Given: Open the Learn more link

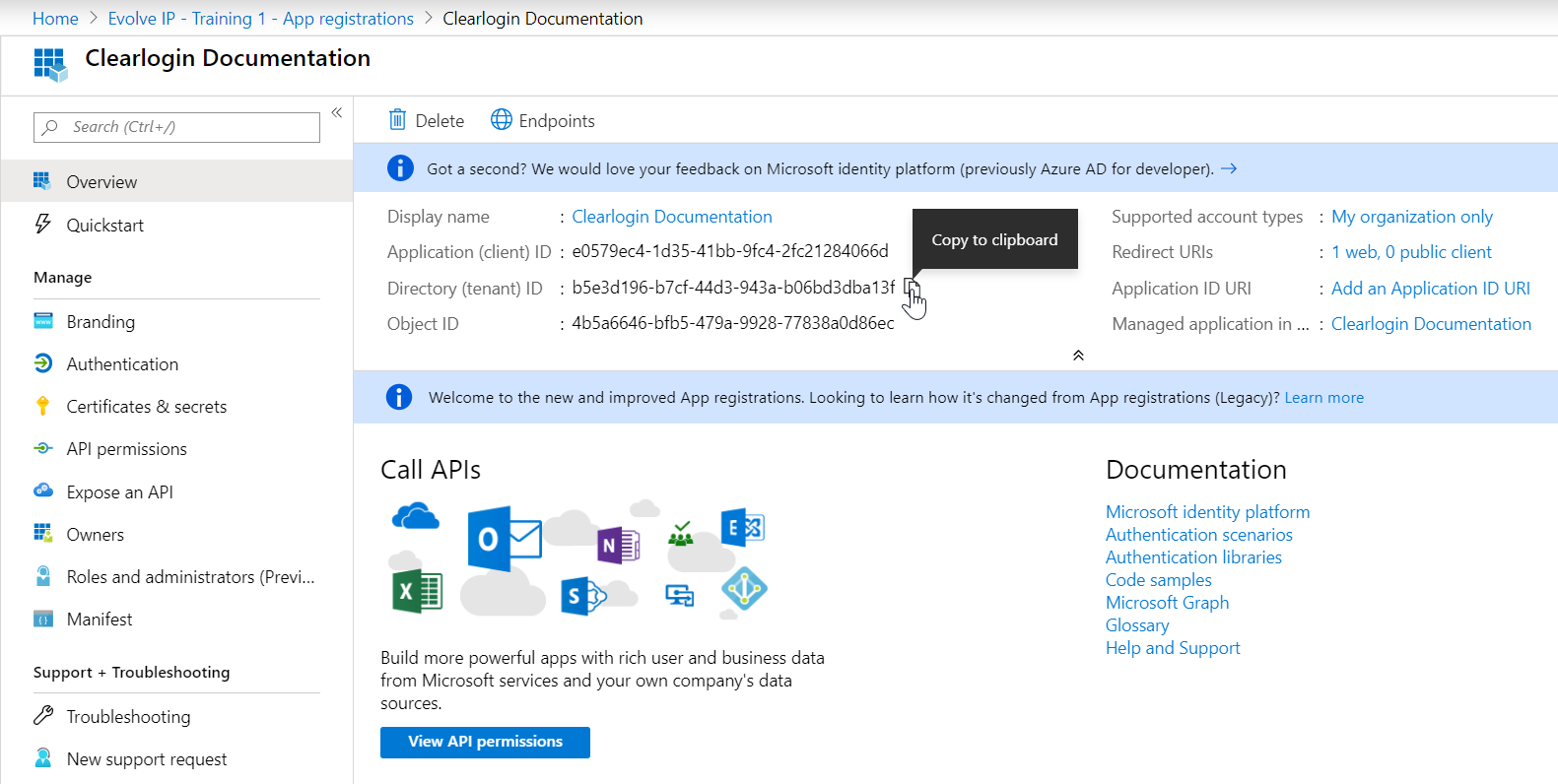Looking at the screenshot, I should point(1323,398).
